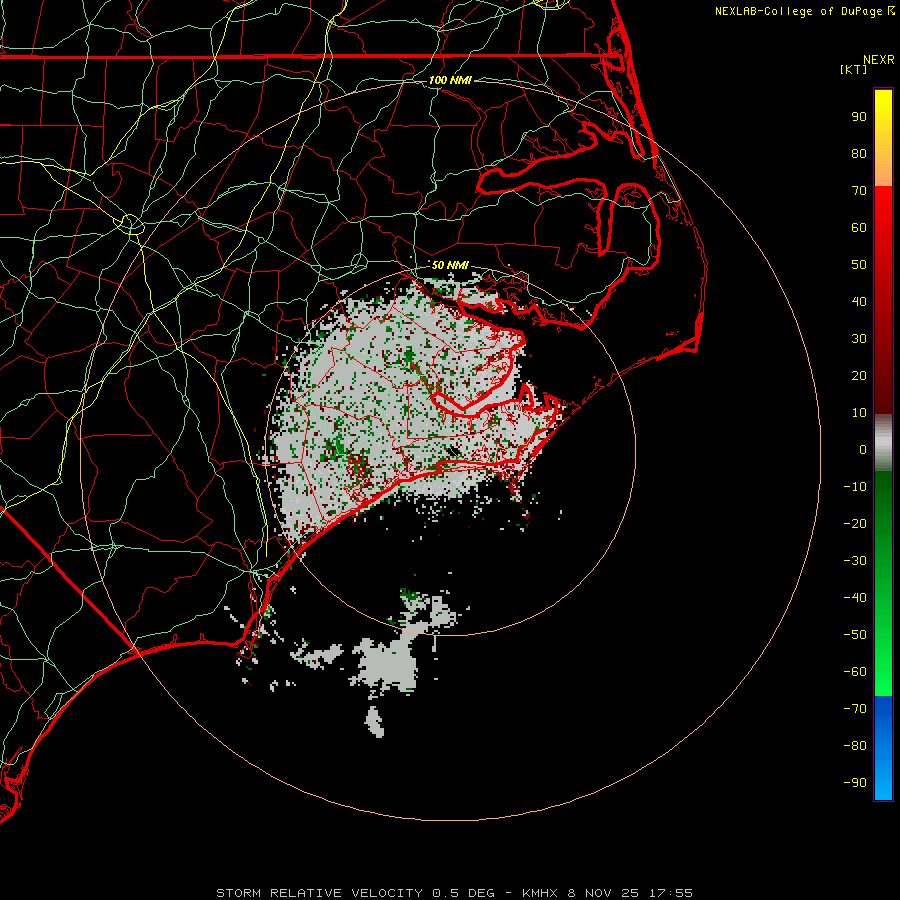
Task: Click the 50 NMI range ring label
Action: click(x=450, y=265)
